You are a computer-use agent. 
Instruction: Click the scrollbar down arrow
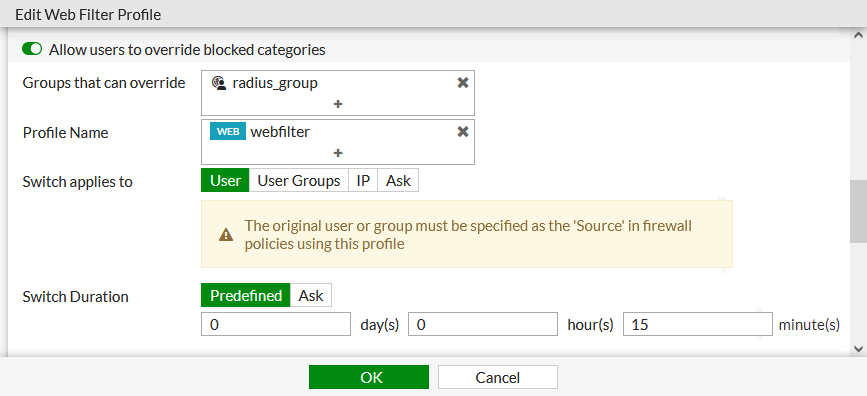(x=858, y=348)
